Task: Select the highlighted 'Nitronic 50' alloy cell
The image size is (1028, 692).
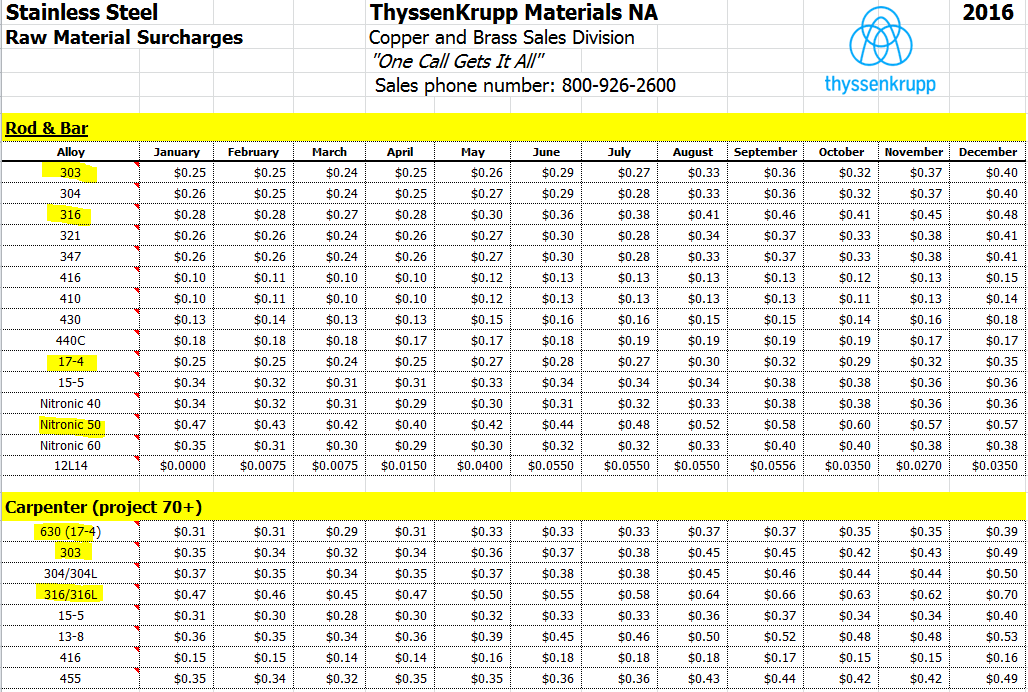Action: coord(70,425)
